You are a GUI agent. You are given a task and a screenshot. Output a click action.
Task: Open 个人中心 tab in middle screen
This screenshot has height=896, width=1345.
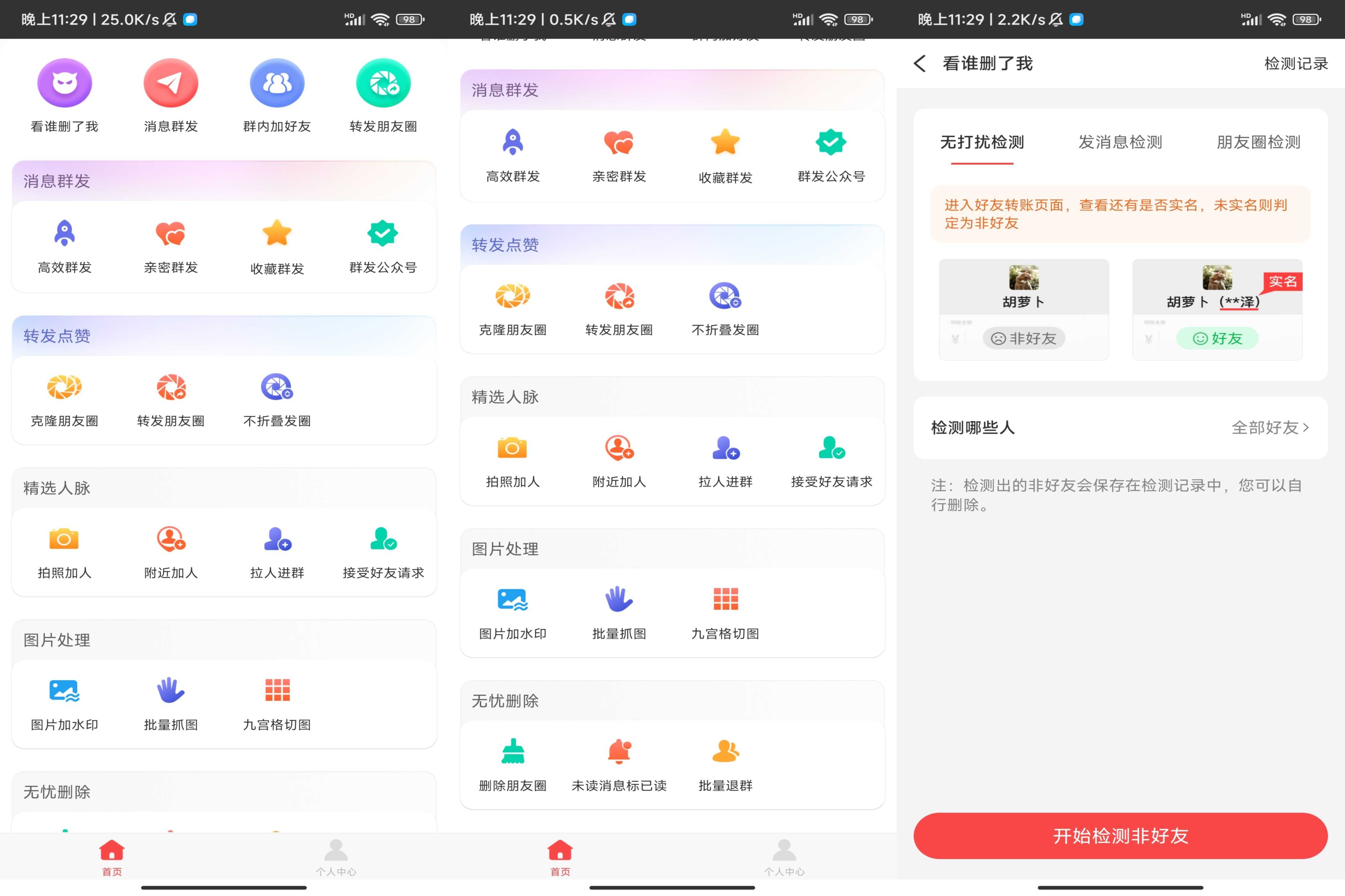click(784, 857)
